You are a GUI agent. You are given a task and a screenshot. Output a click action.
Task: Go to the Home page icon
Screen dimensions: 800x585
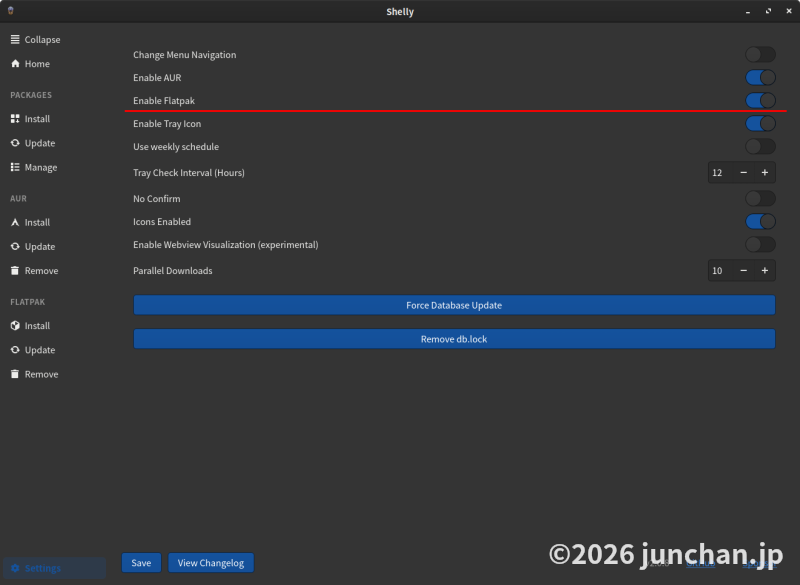pyautogui.click(x=15, y=64)
